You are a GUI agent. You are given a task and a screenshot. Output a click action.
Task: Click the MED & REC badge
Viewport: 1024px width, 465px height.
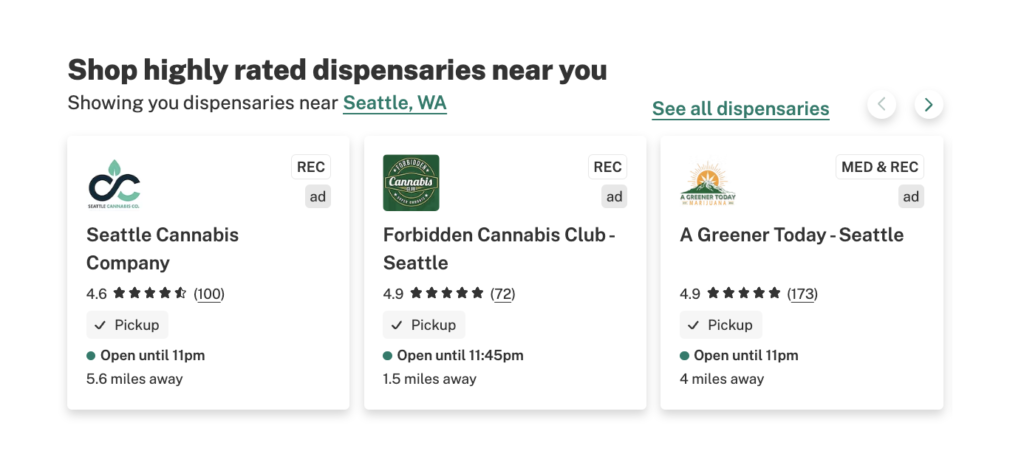879,167
